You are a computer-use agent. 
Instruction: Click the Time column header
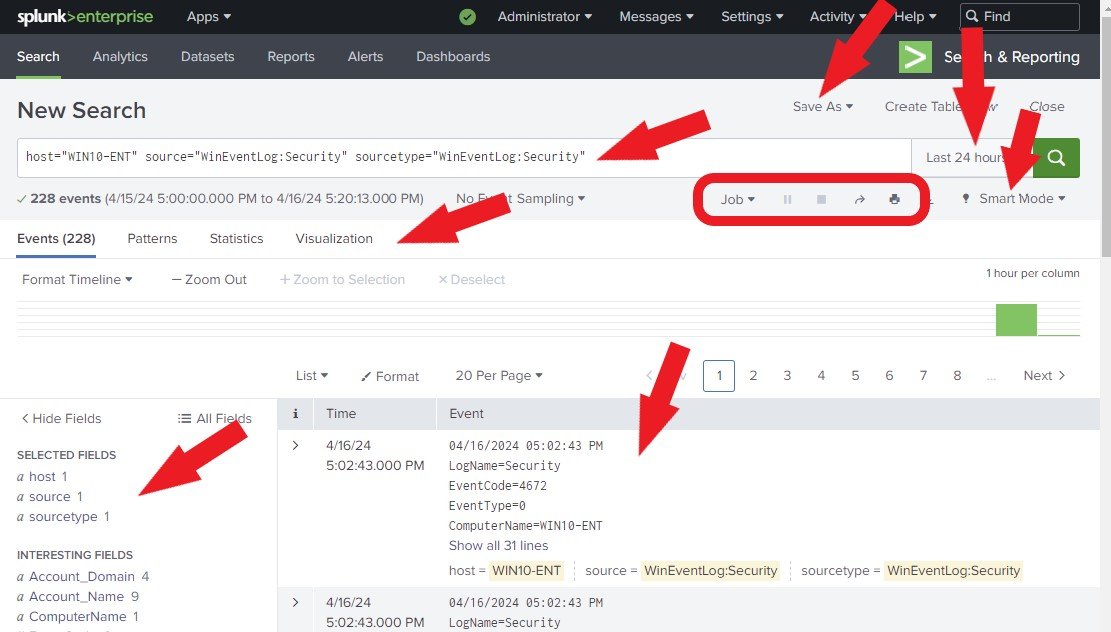point(341,414)
